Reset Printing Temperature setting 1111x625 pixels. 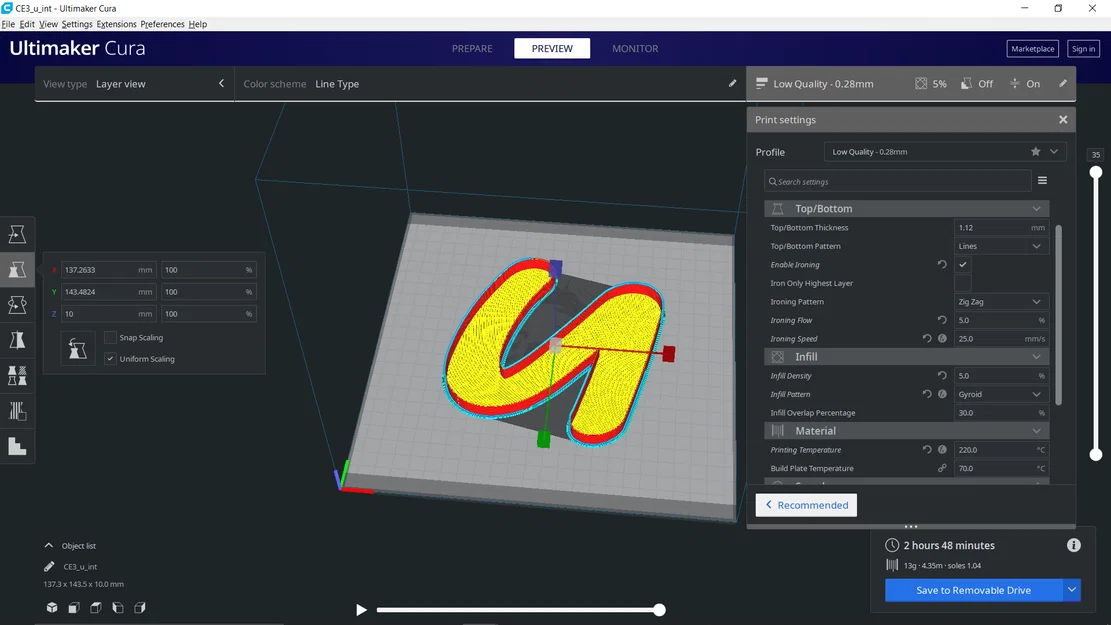click(927, 449)
